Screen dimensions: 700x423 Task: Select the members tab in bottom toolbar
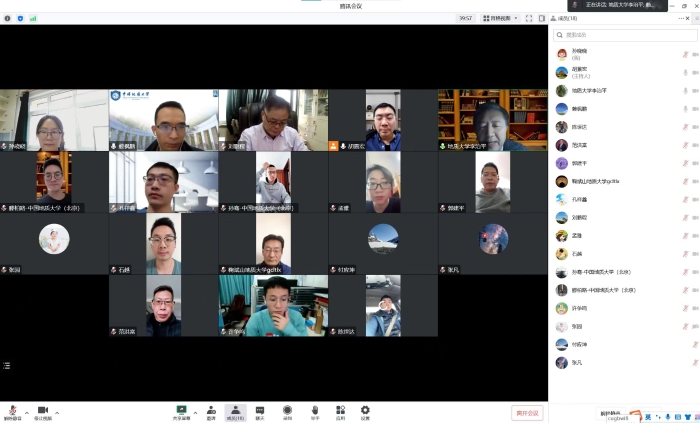(x=235, y=412)
